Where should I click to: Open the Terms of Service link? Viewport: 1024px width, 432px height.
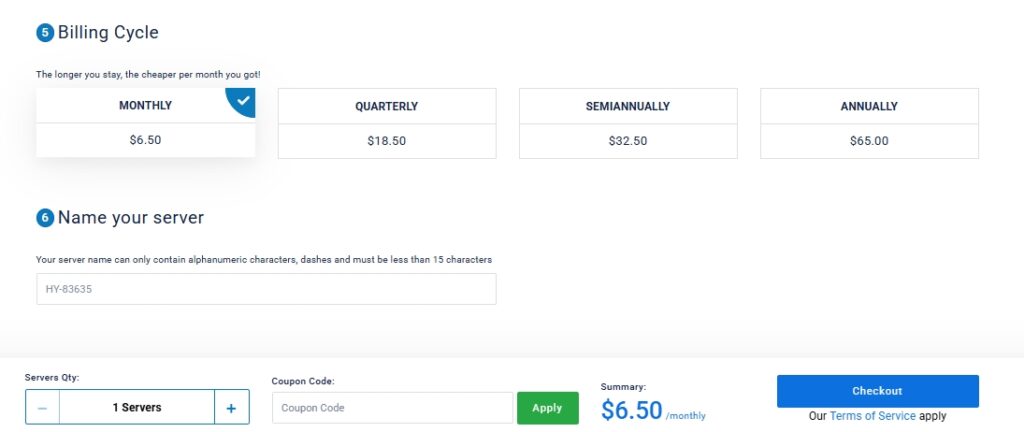(872, 416)
